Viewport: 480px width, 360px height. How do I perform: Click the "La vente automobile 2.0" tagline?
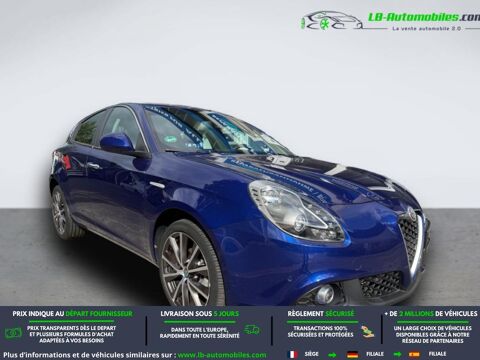click(427, 29)
